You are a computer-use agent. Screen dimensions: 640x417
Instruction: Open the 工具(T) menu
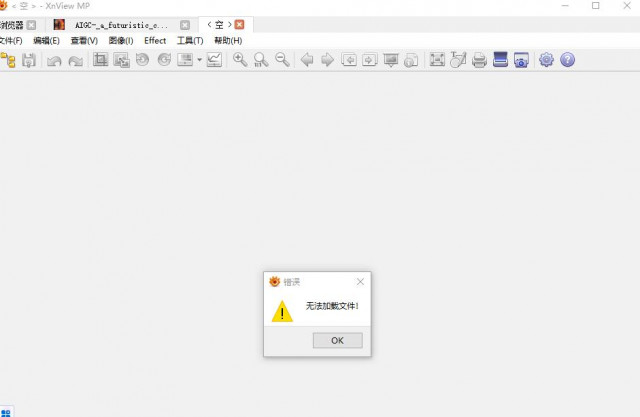pyautogui.click(x=190, y=41)
